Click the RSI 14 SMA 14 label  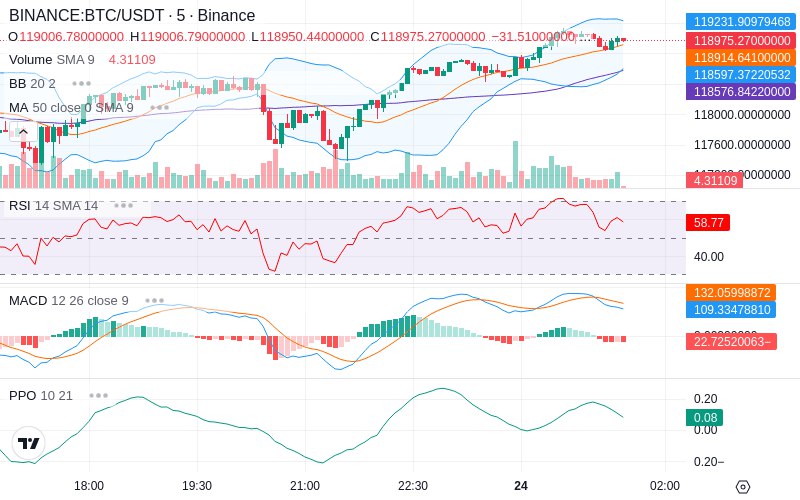(54, 206)
